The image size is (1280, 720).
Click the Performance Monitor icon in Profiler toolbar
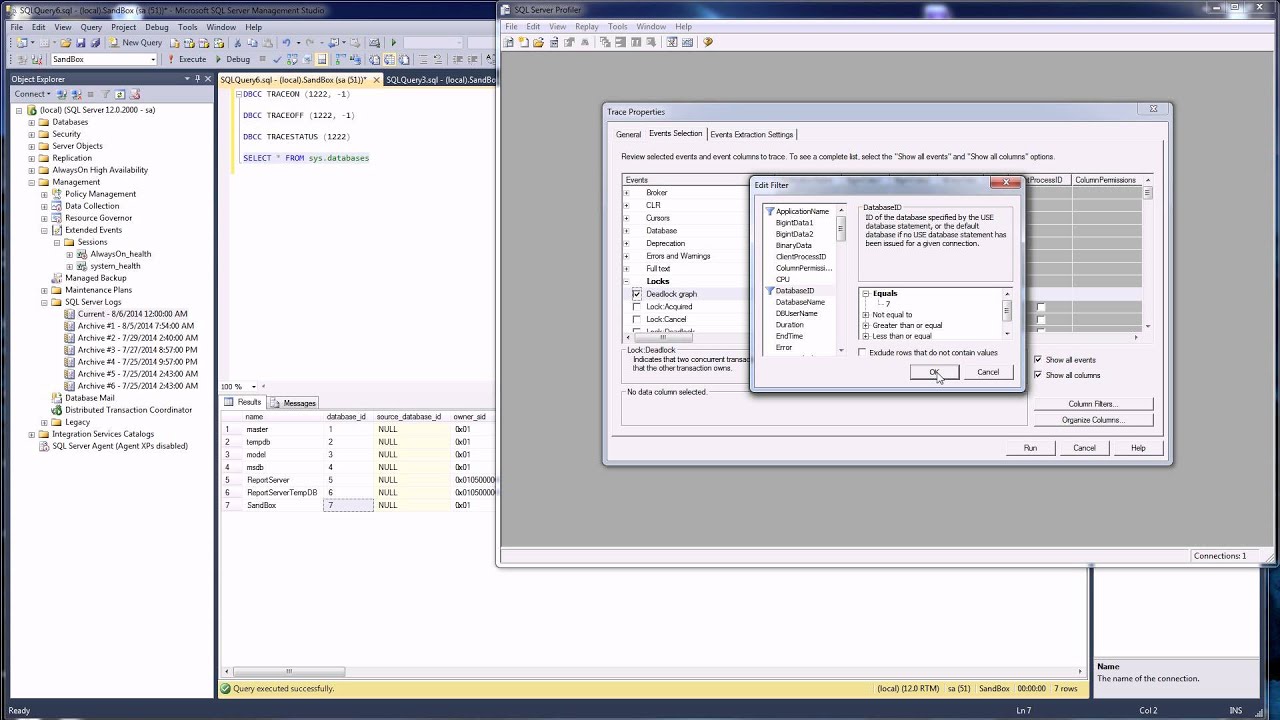tap(687, 42)
